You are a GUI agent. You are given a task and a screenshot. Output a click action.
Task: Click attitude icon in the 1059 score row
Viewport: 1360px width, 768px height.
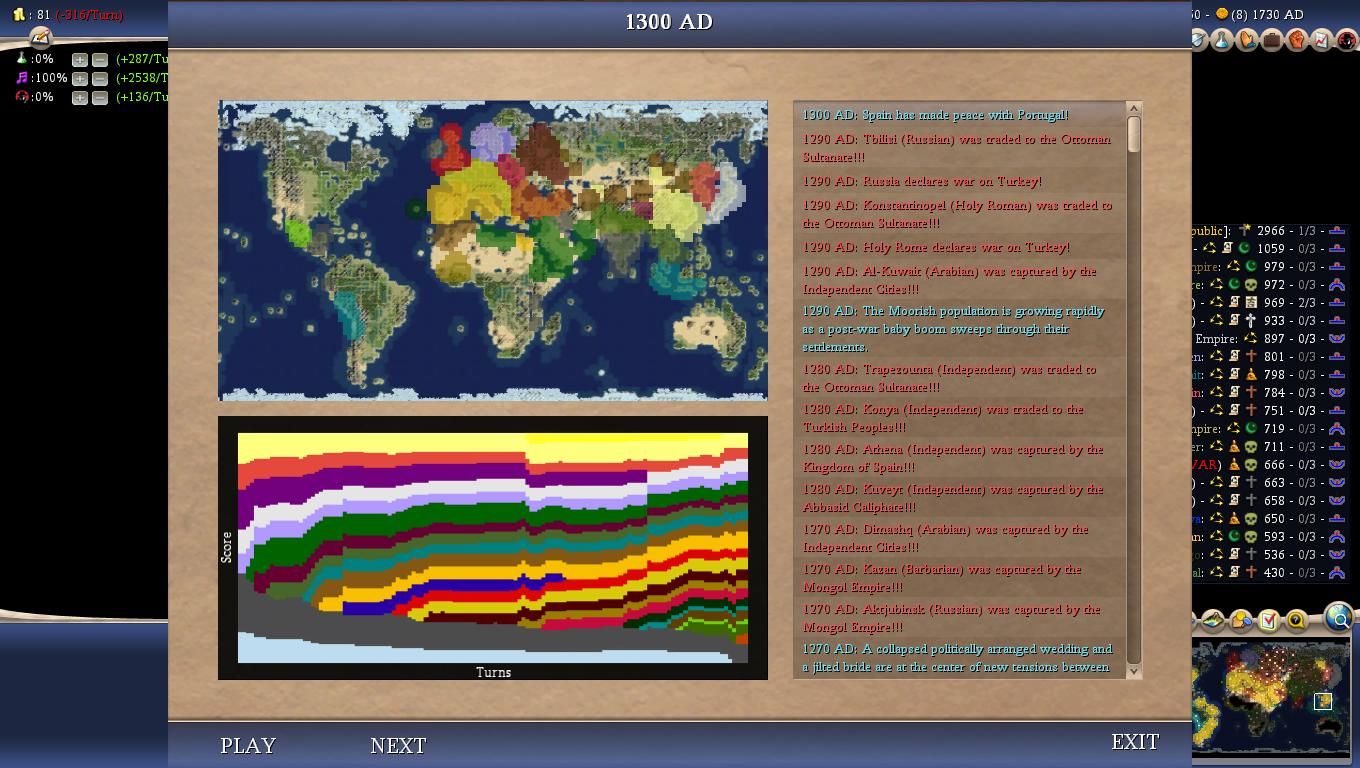tap(1337, 249)
